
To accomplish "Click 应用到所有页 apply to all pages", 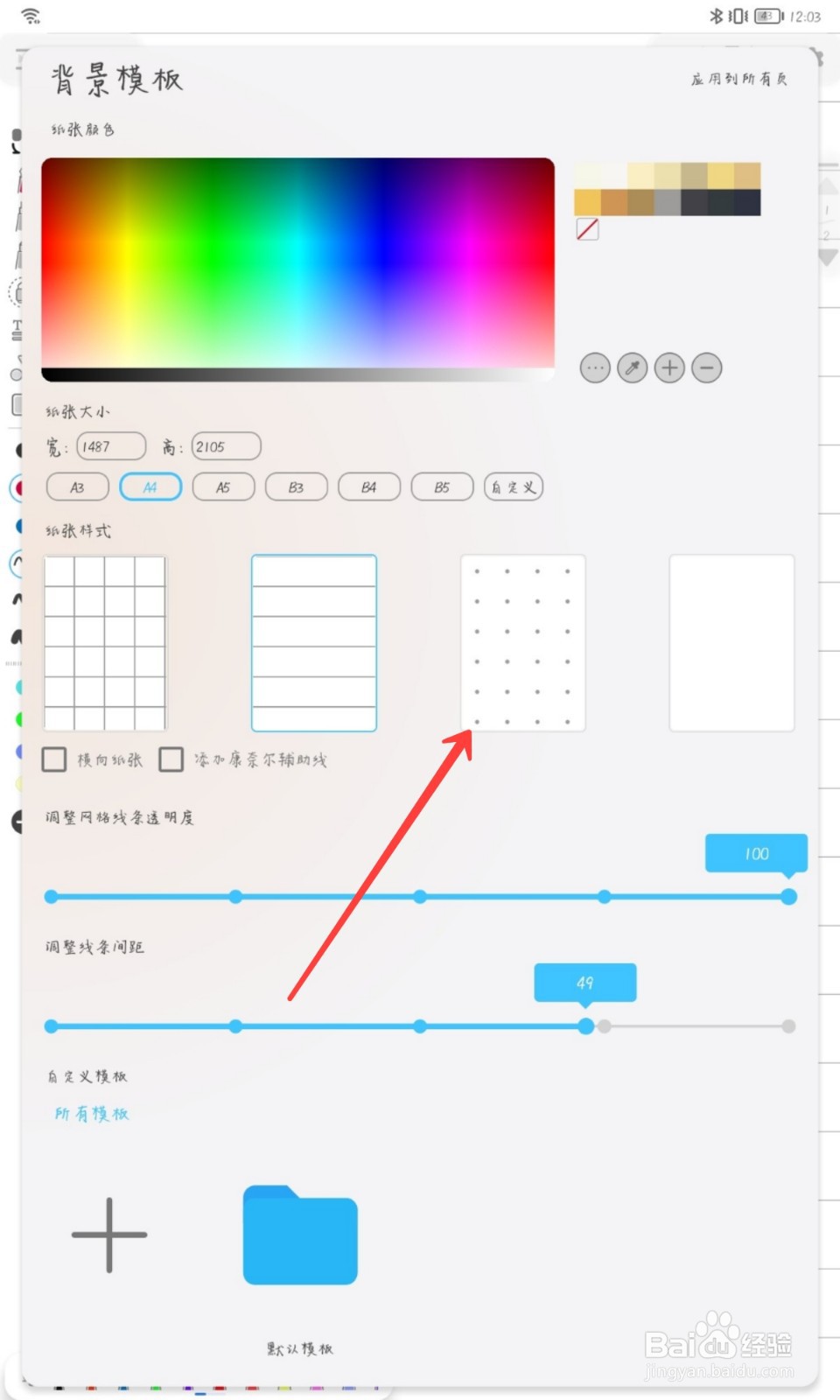I will [x=739, y=79].
